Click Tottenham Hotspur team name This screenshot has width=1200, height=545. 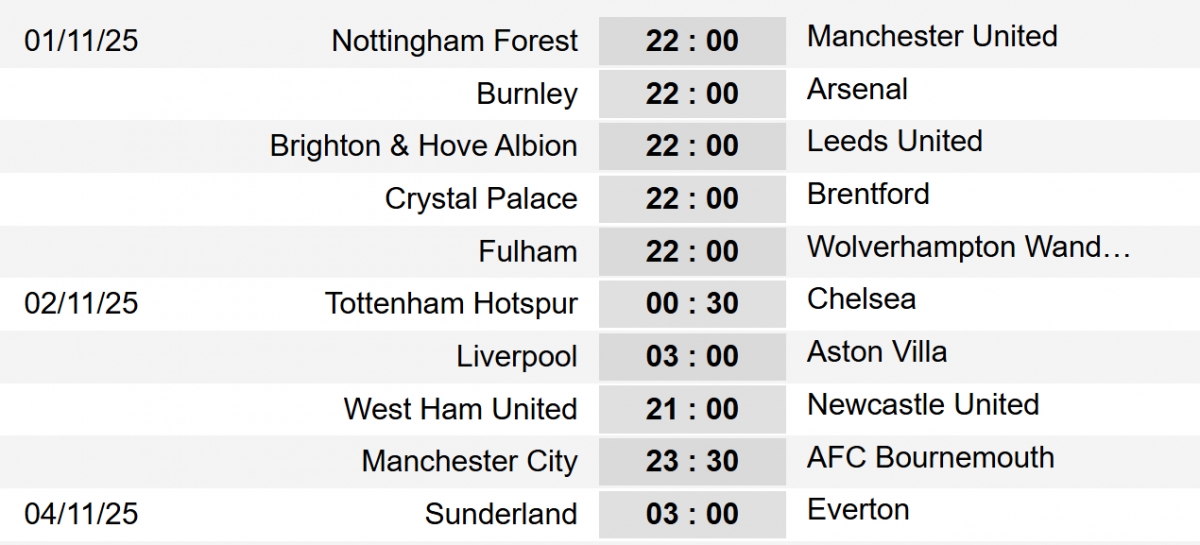point(451,304)
